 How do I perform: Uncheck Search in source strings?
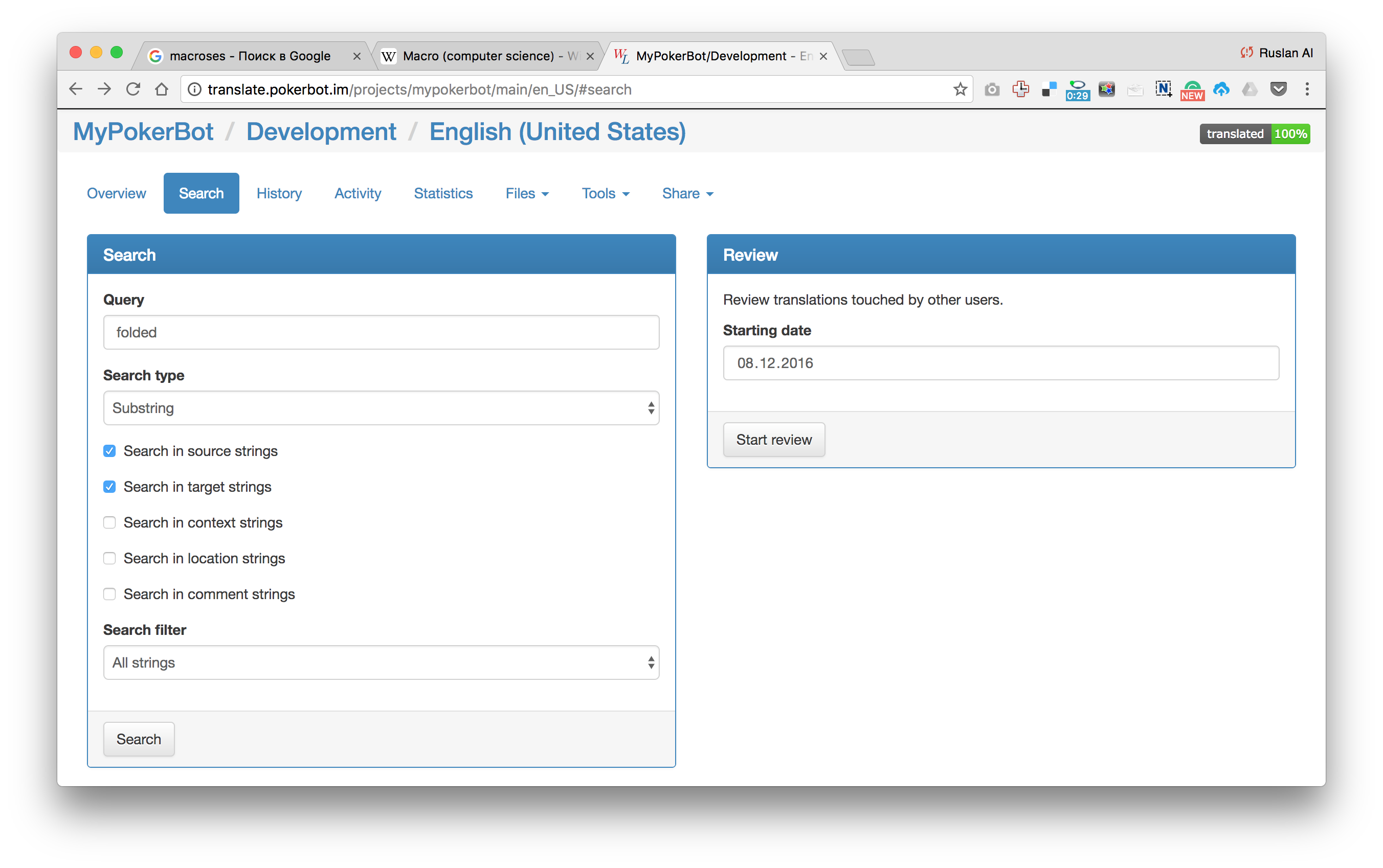[109, 451]
